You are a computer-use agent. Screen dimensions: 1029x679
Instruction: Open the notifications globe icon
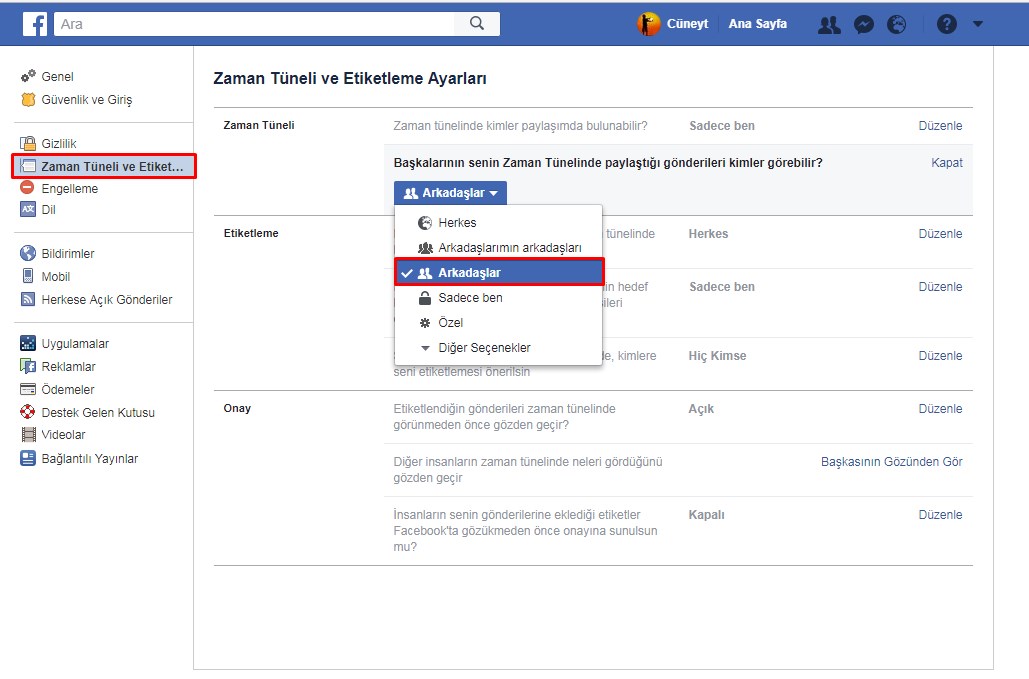897,25
